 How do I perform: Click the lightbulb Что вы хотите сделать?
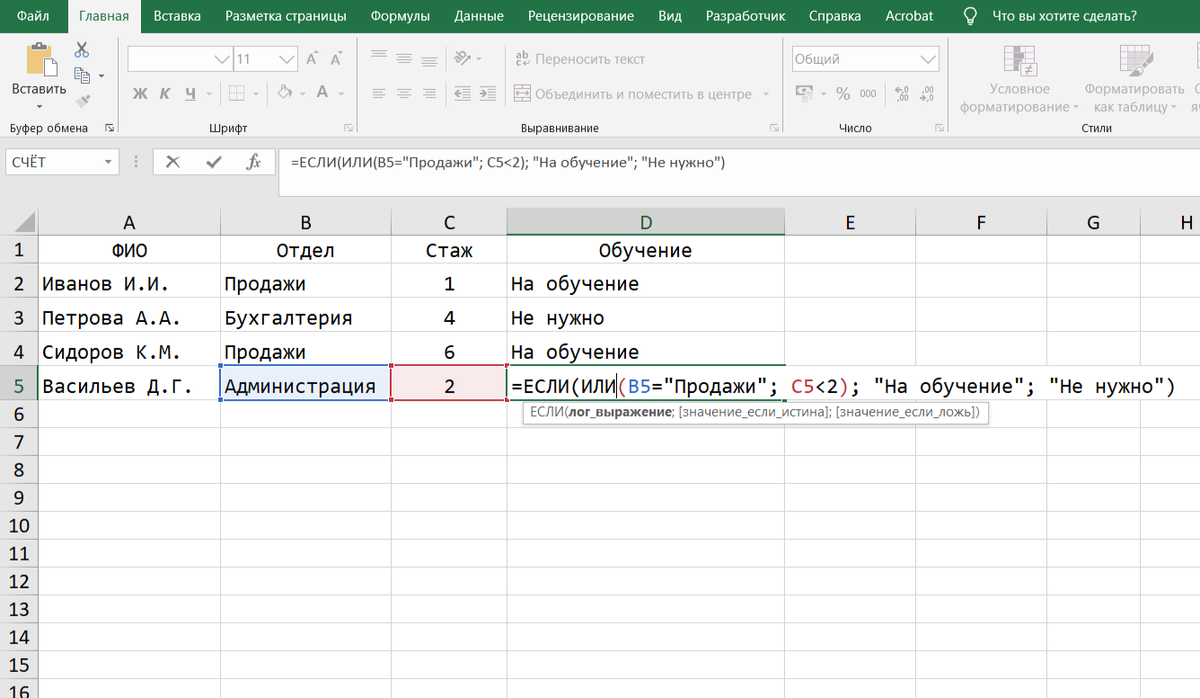pos(969,16)
